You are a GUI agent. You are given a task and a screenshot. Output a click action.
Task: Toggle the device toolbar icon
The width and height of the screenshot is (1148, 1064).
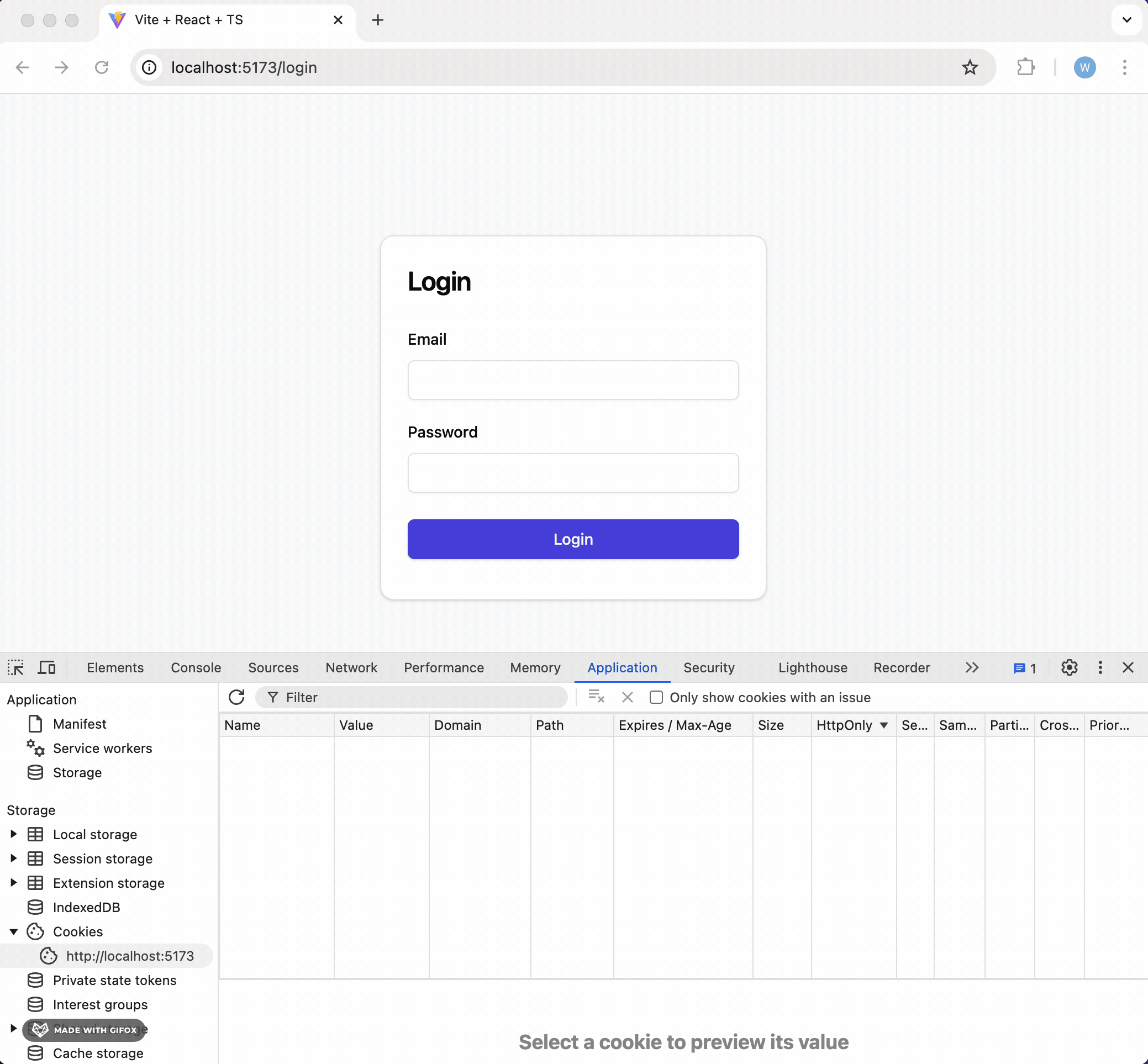click(46, 668)
